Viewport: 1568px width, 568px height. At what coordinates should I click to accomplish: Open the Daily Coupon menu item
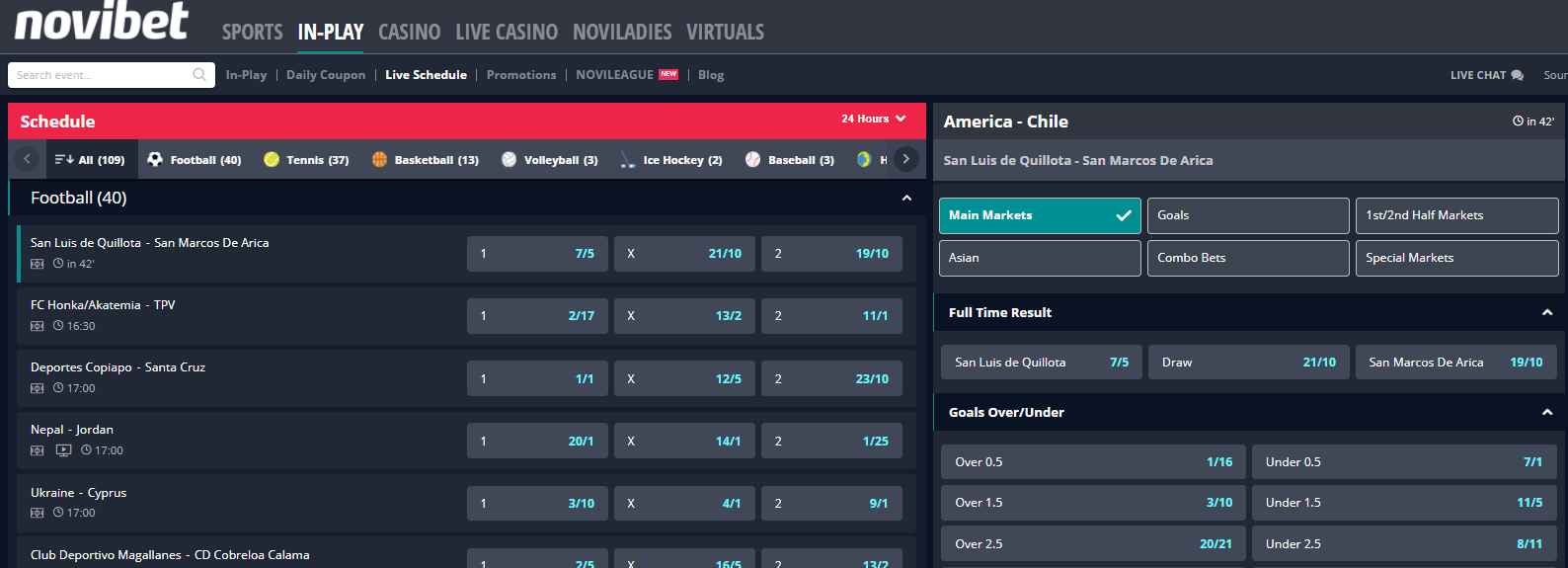(x=326, y=75)
